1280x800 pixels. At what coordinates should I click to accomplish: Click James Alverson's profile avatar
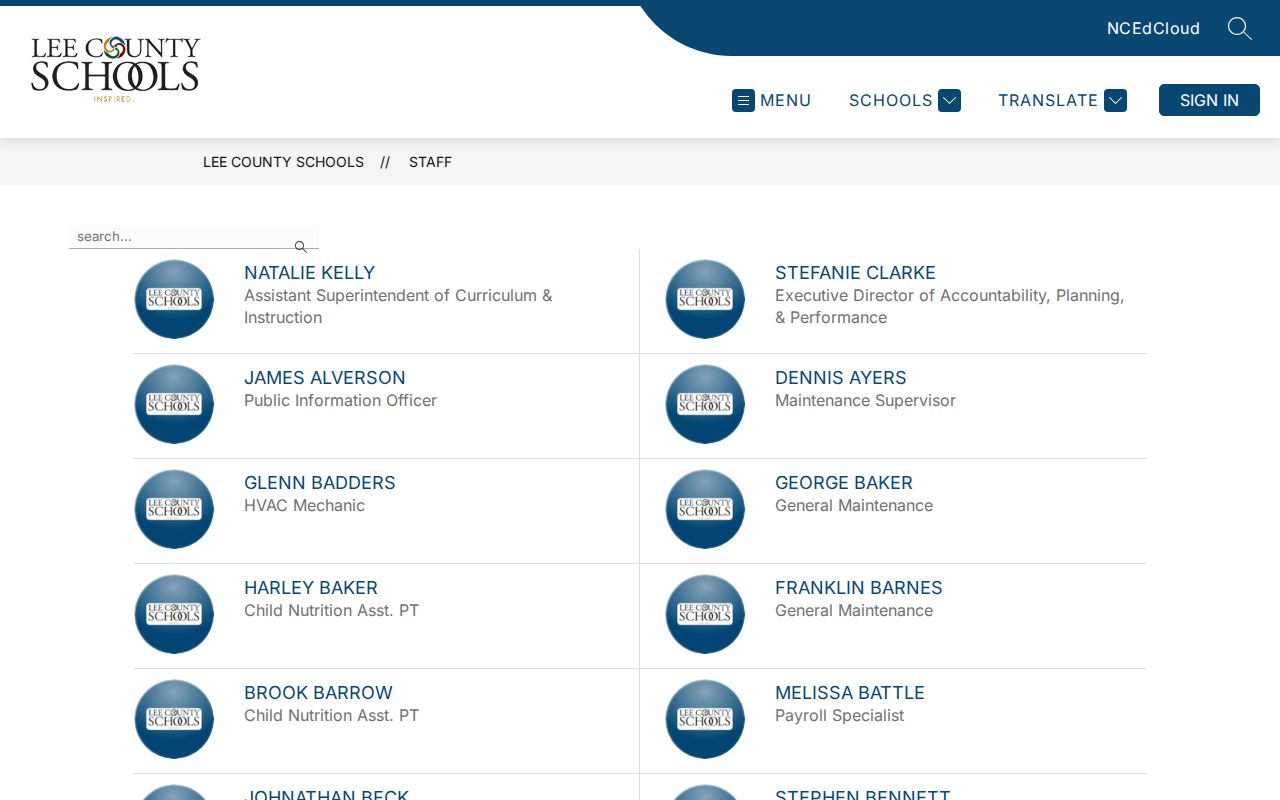(174, 404)
